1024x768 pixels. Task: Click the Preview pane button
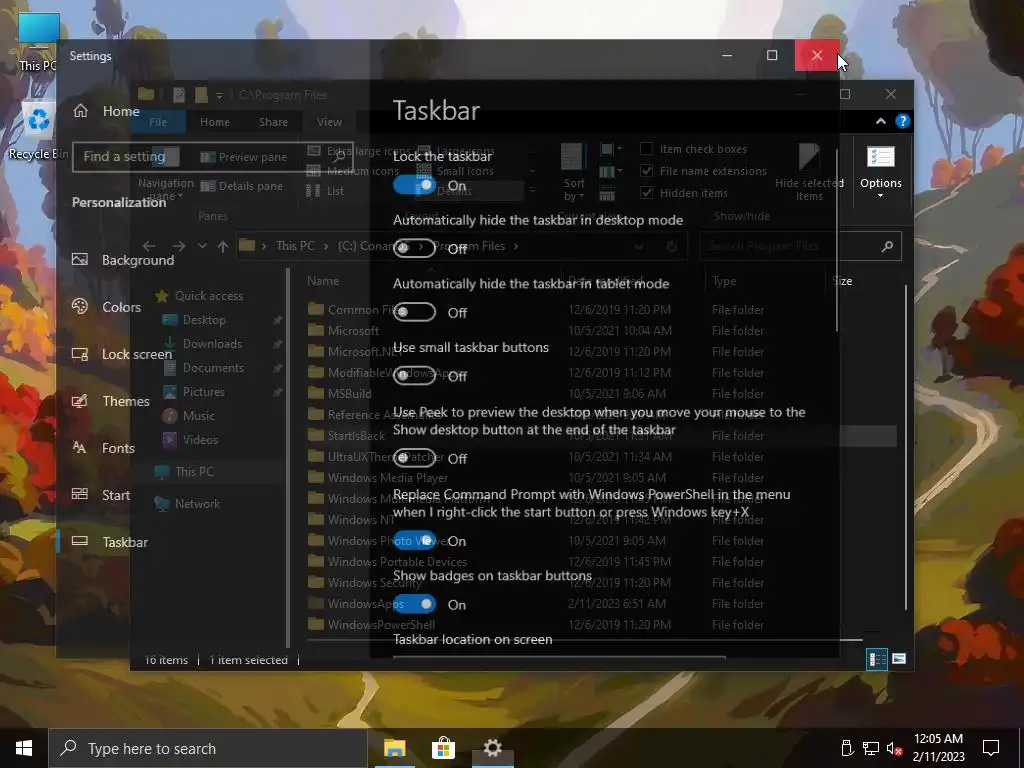point(244,157)
